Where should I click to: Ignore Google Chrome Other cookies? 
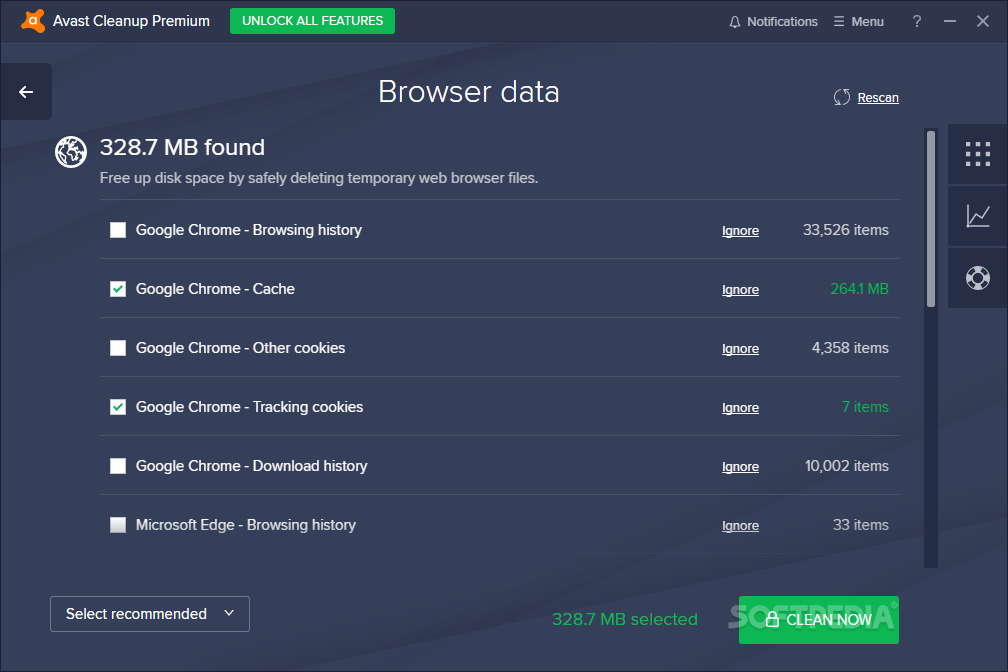pos(740,349)
